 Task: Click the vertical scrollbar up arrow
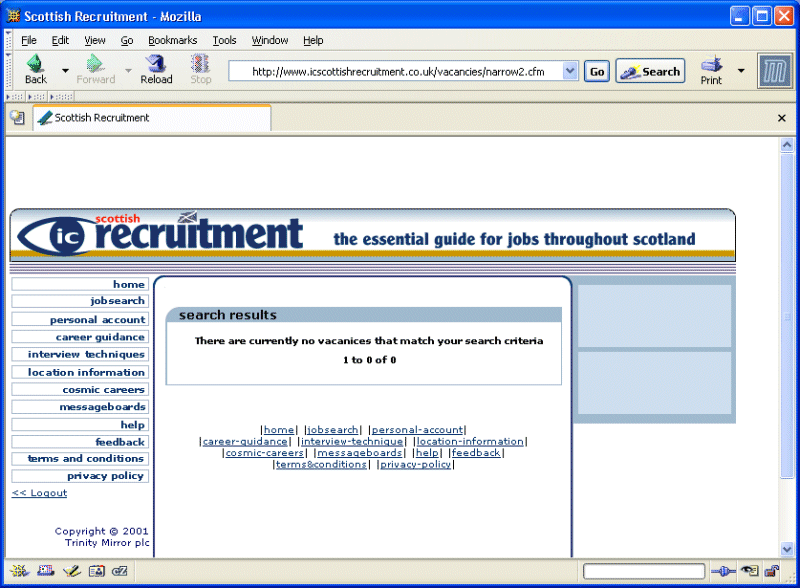coord(787,145)
